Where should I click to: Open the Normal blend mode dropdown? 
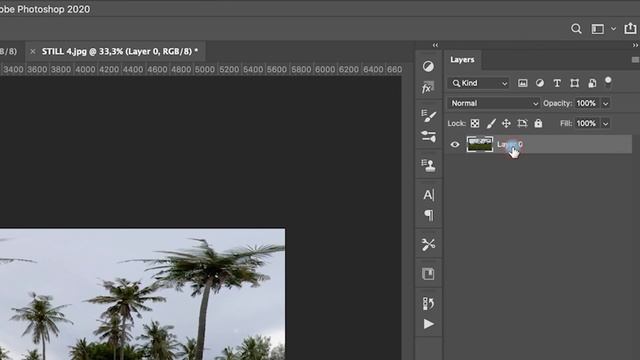pyautogui.click(x=494, y=103)
